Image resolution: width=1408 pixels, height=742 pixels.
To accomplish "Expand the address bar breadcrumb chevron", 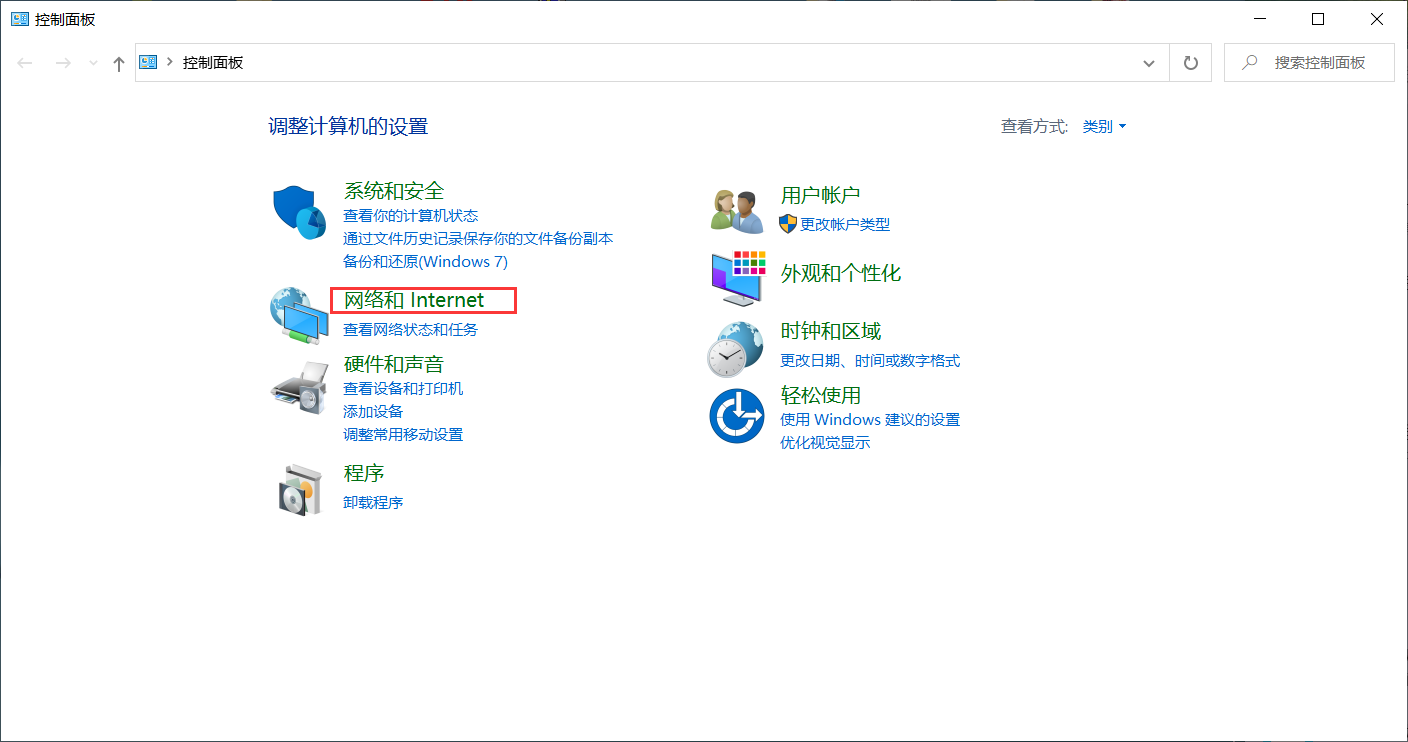I will click(168, 62).
